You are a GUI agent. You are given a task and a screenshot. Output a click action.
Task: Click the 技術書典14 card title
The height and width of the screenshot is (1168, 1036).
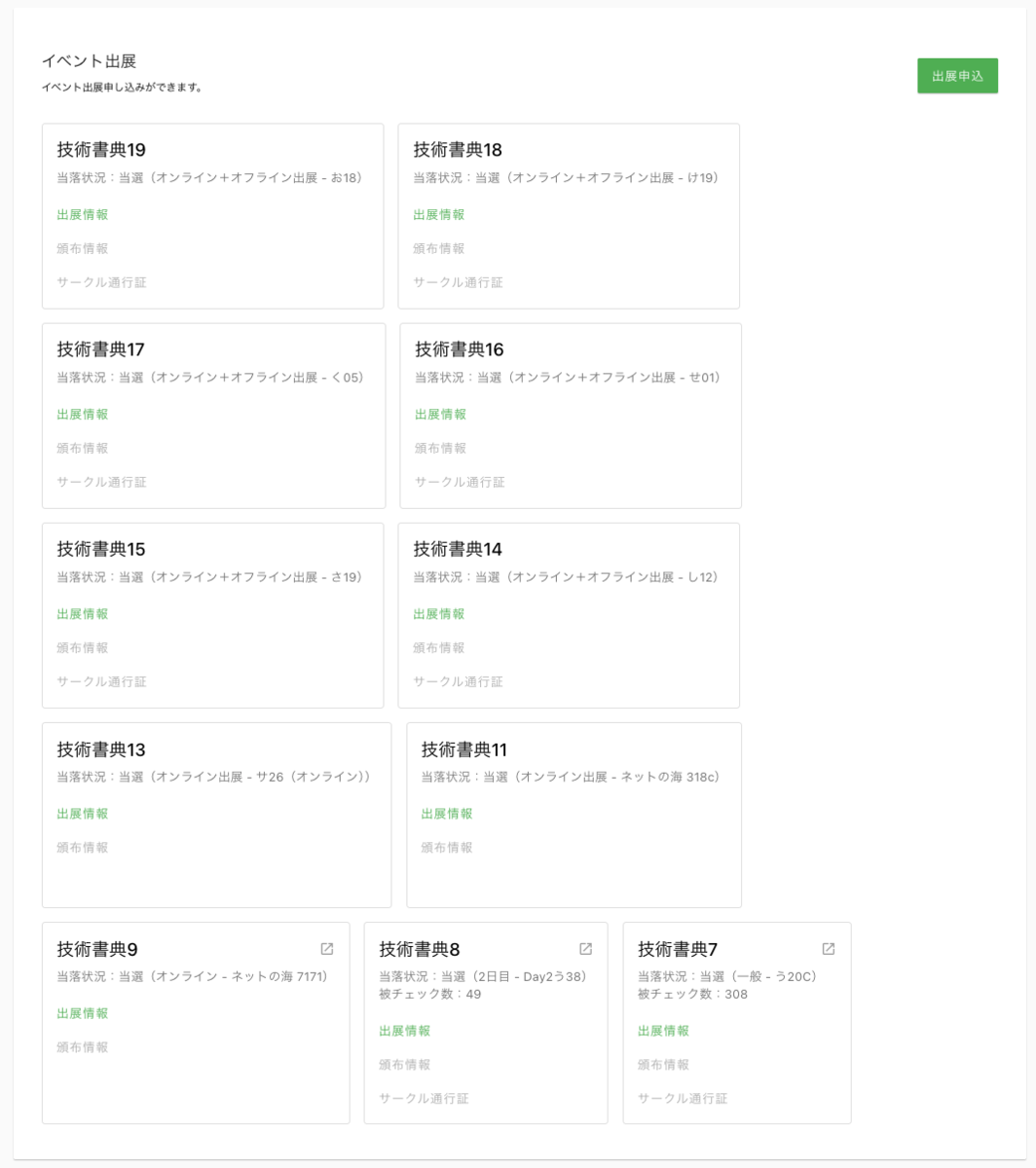[458, 549]
